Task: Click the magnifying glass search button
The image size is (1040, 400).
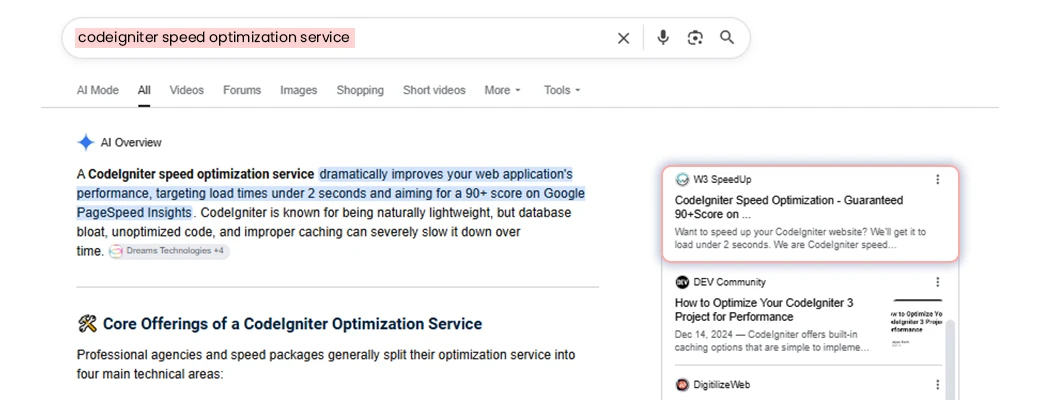Action: pos(727,37)
